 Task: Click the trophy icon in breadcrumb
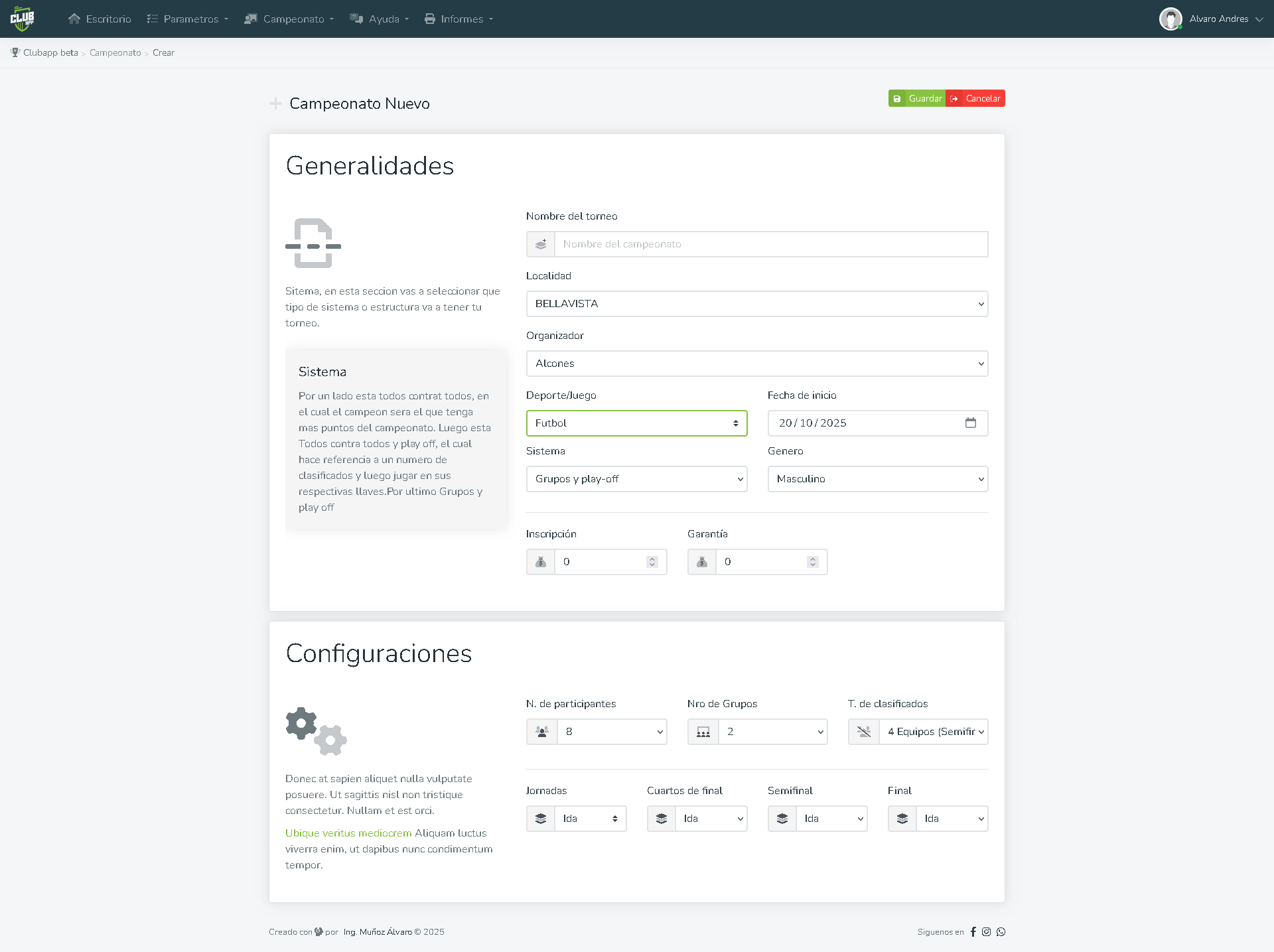15,52
